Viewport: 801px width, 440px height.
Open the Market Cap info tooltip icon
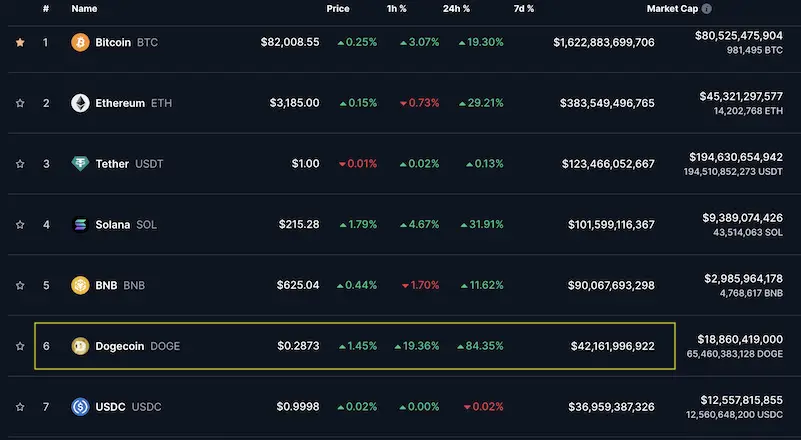[x=706, y=9]
